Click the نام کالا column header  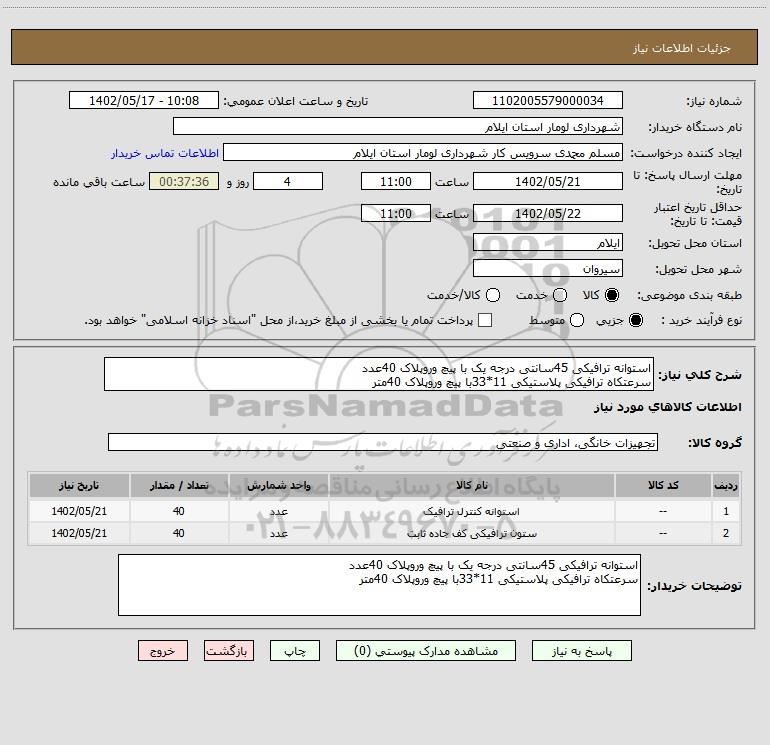click(471, 485)
